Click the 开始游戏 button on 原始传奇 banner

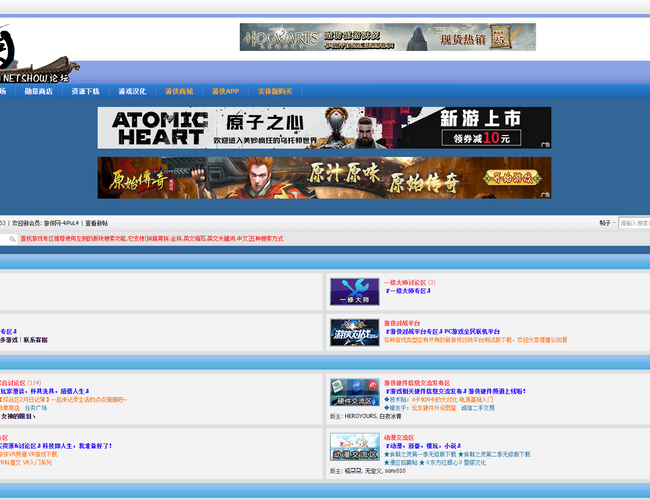click(512, 178)
